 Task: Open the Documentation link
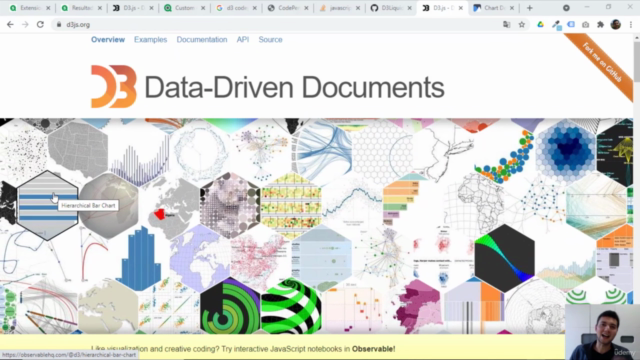click(x=202, y=40)
